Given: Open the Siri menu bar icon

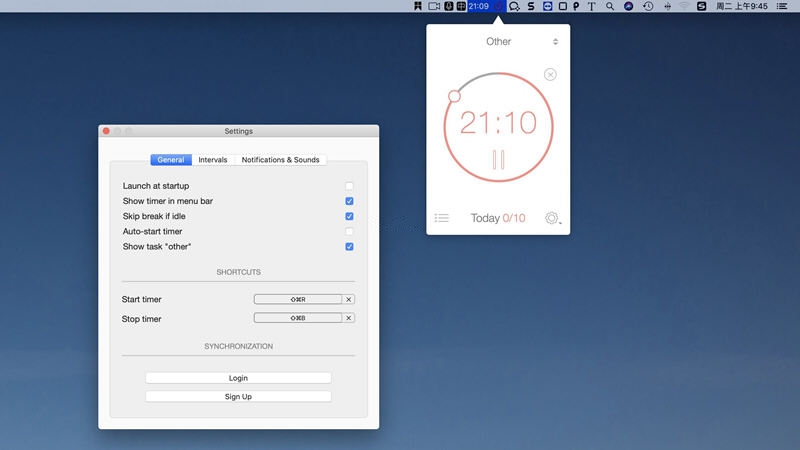Looking at the screenshot, I should tap(629, 6).
